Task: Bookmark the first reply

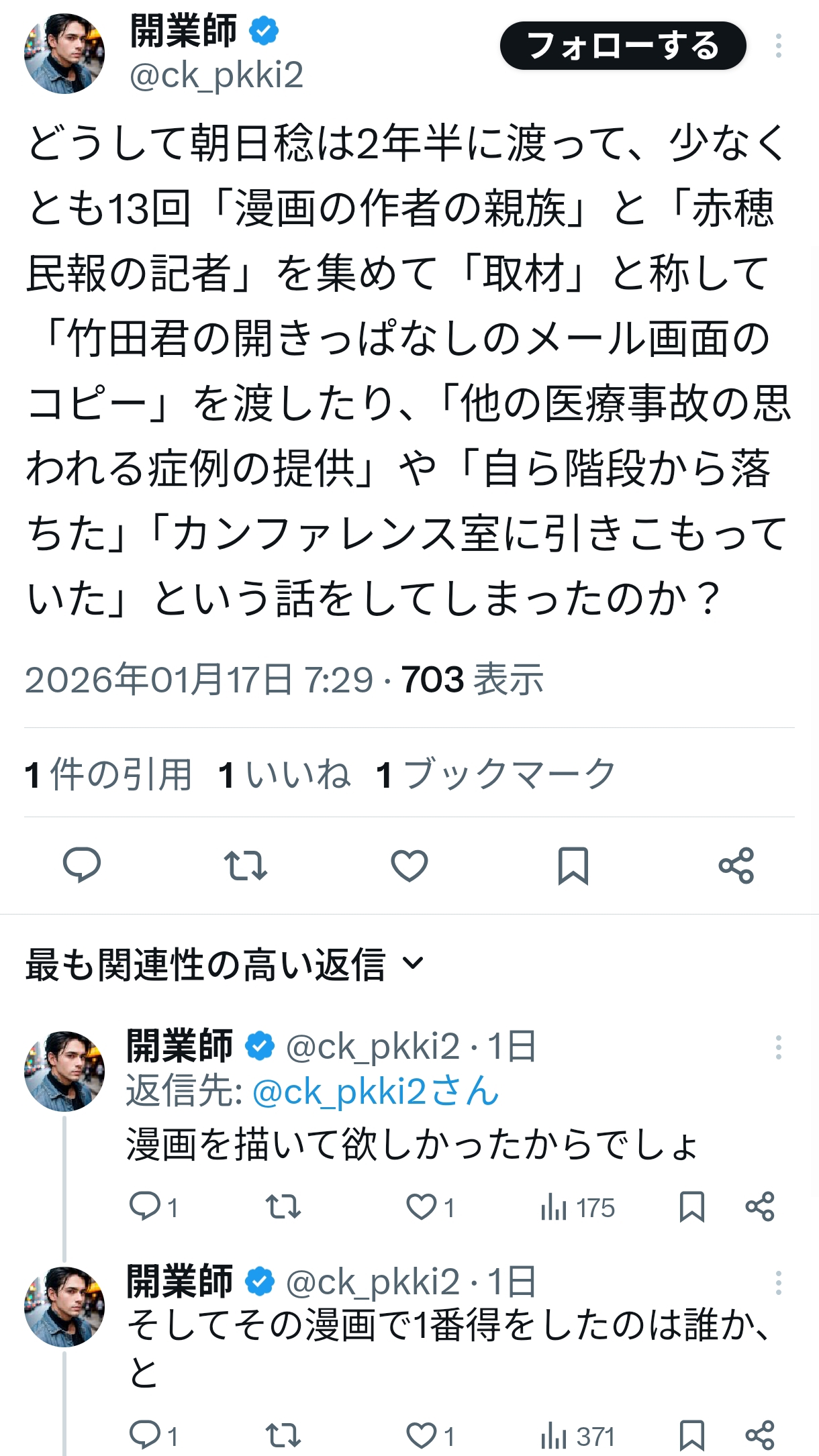Action: pyautogui.click(x=691, y=1207)
